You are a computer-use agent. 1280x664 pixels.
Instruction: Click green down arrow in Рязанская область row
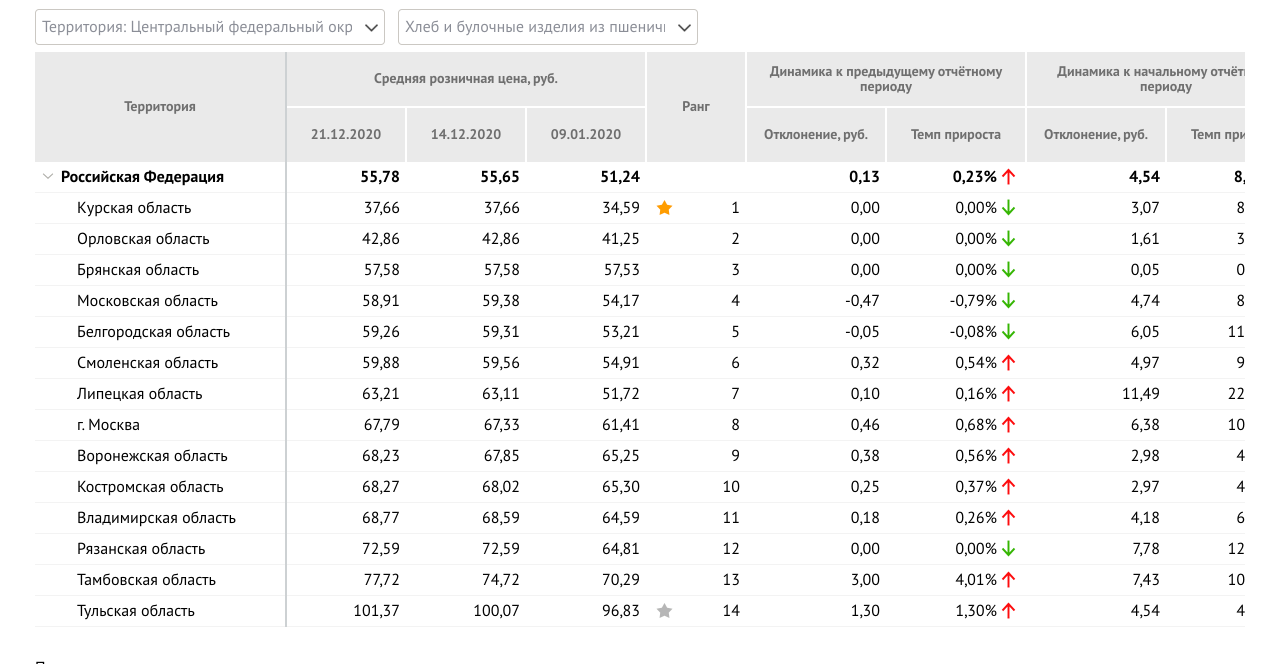click(x=1009, y=549)
